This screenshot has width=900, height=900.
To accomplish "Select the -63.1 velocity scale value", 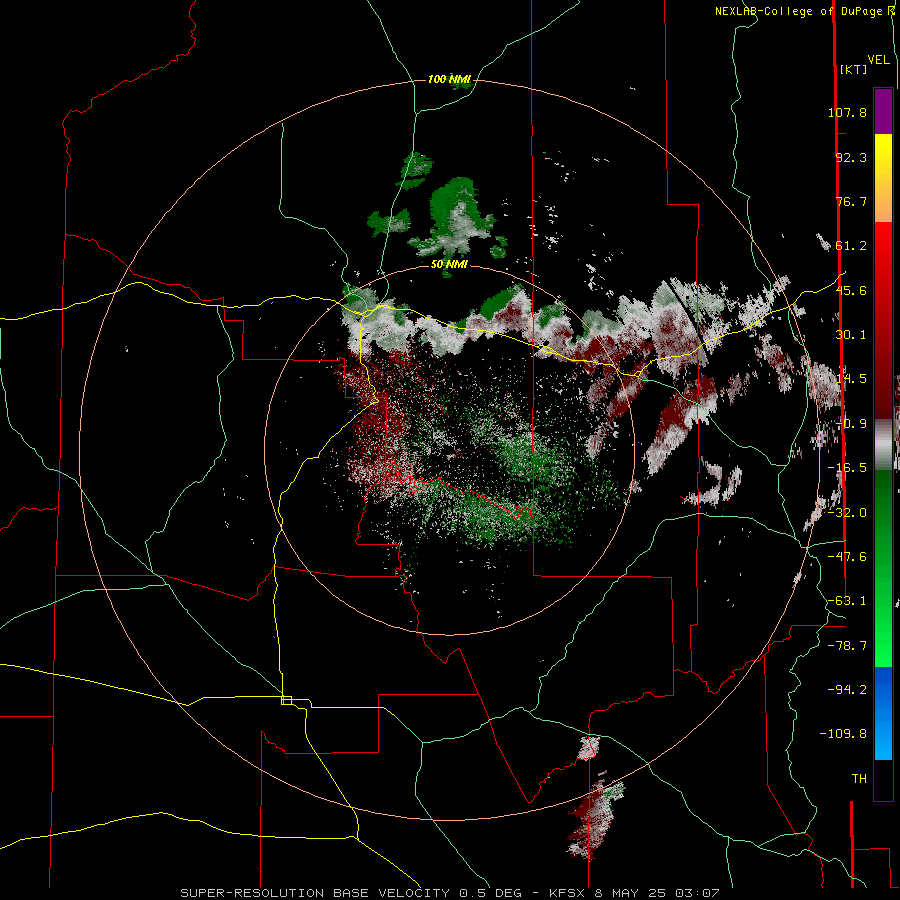I will (x=847, y=601).
